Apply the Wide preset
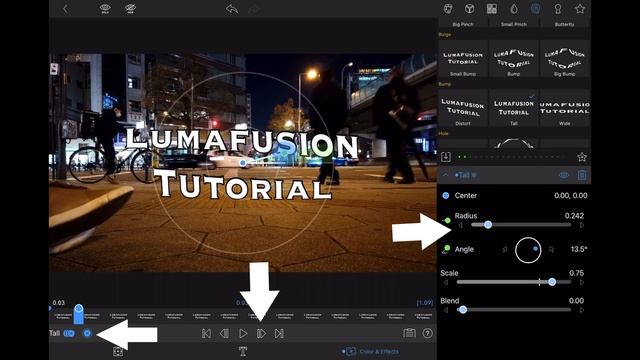 point(564,108)
